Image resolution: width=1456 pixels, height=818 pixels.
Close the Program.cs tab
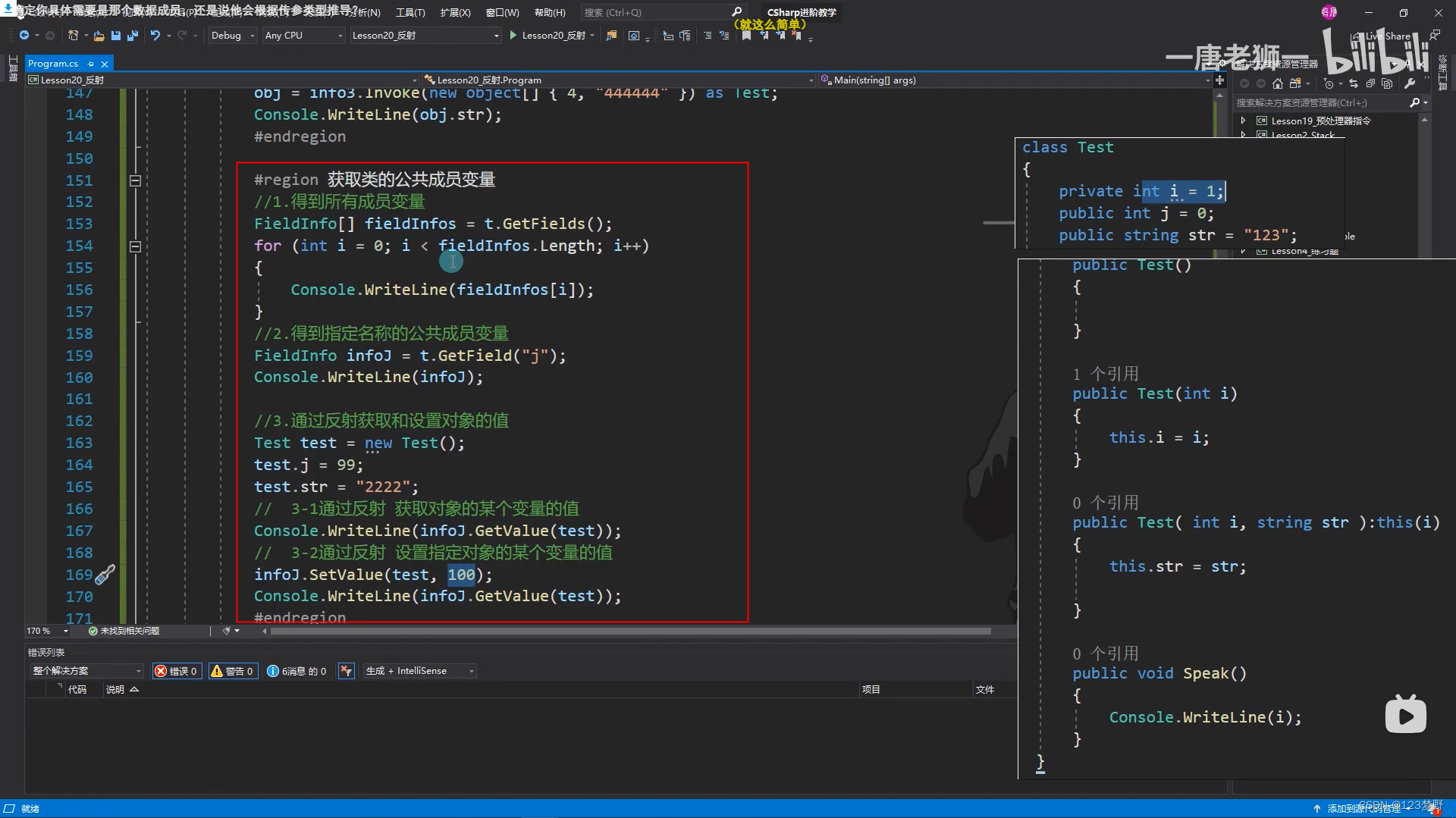(x=105, y=64)
